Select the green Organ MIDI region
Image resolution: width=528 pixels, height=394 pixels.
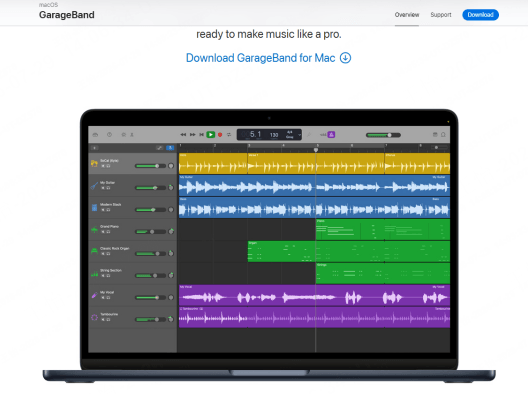click(349, 251)
